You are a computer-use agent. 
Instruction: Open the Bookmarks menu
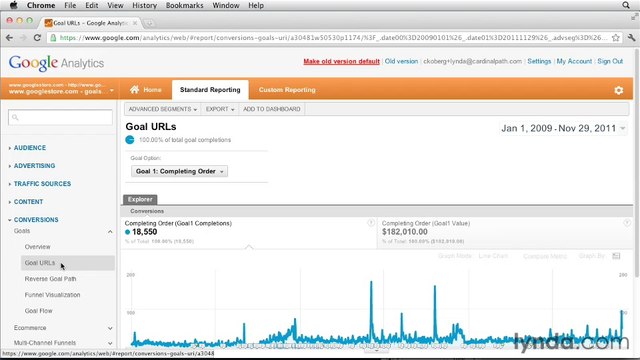184,5
